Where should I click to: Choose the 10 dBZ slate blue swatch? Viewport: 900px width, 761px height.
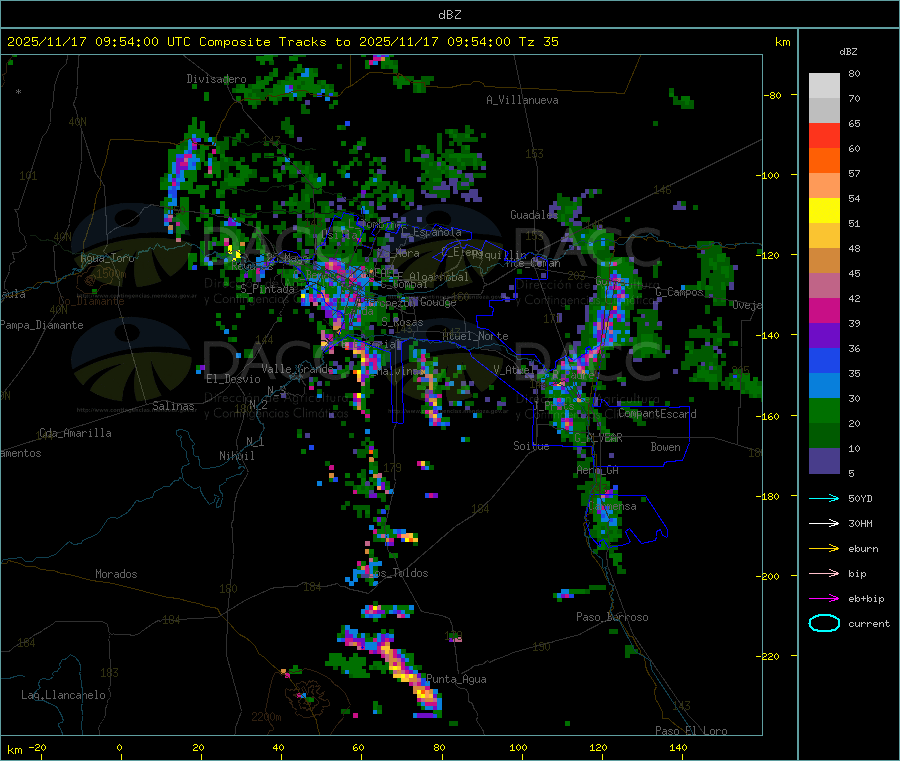tap(824, 461)
